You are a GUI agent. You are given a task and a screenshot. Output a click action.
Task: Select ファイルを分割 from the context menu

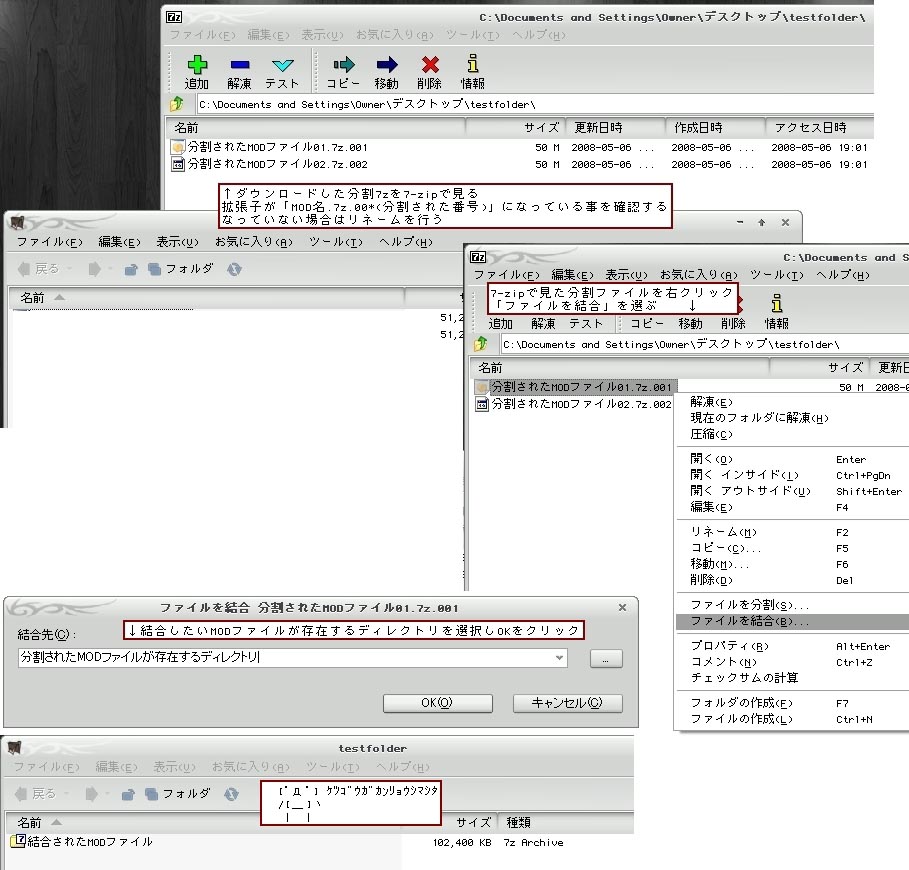click(750, 605)
